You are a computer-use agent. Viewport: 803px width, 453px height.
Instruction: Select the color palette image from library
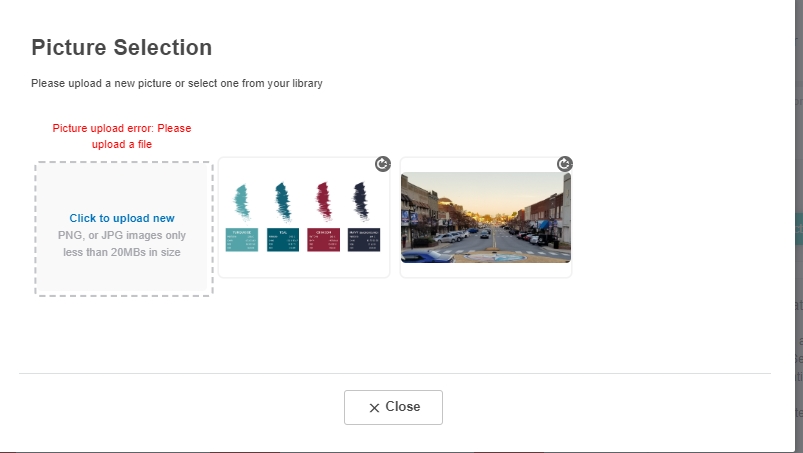point(304,218)
